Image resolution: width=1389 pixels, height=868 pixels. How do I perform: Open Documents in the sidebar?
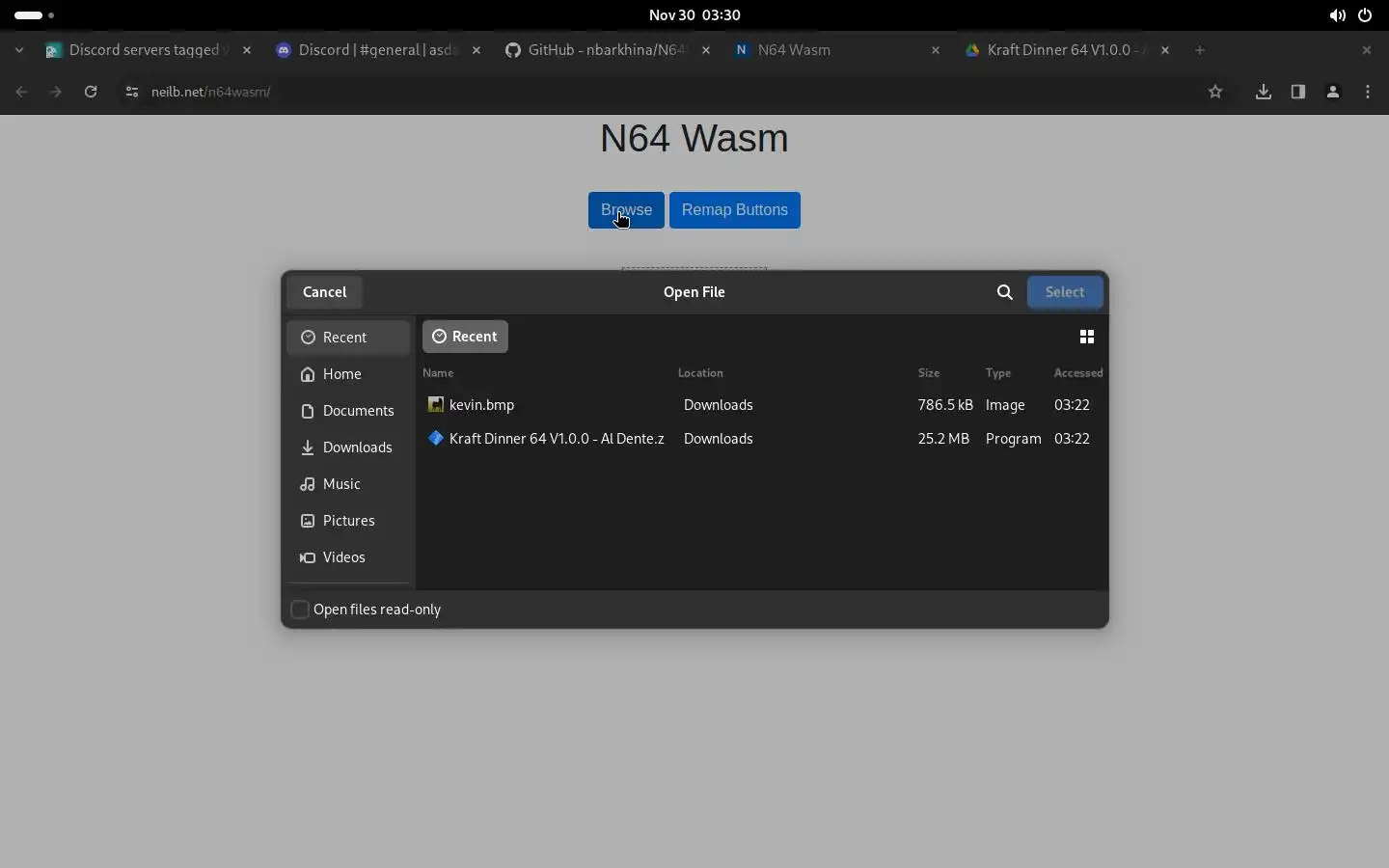(x=348, y=411)
